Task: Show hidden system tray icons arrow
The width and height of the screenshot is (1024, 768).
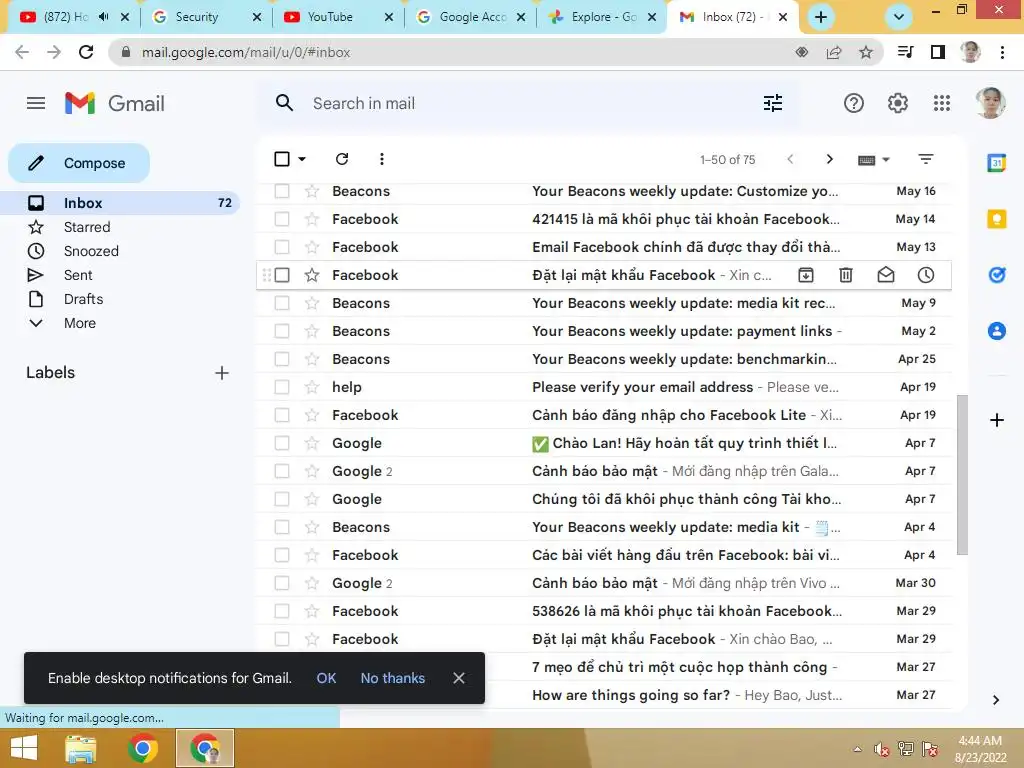Action: point(857,749)
